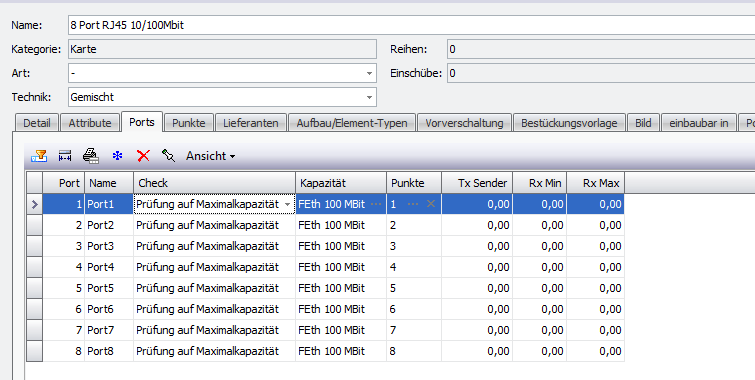
Task: Click the Port2 name cell
Action: pos(109,225)
